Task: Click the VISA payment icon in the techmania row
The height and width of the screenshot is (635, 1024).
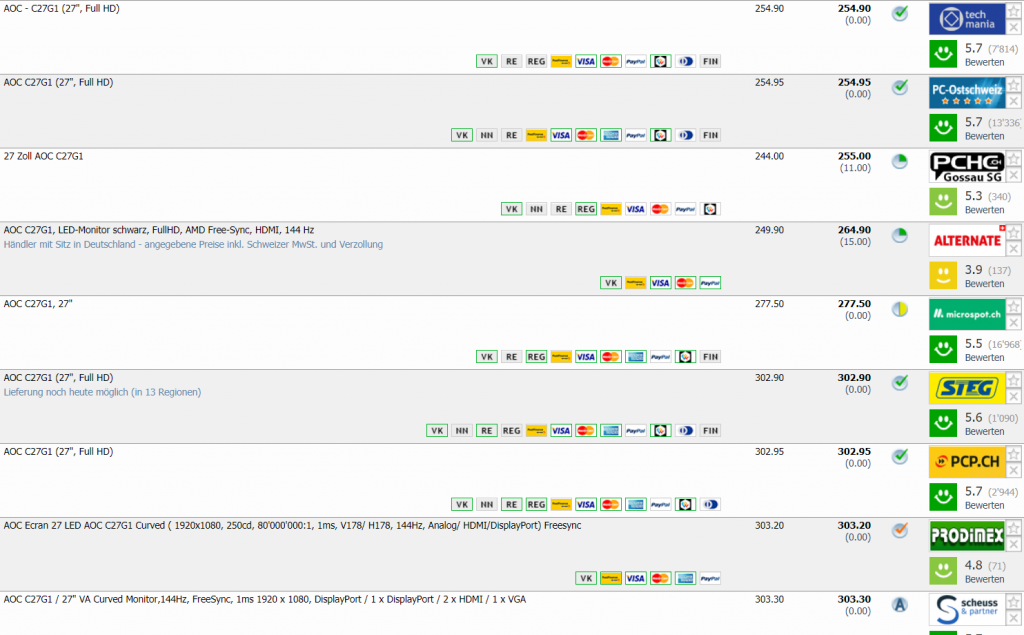Action: 586,61
